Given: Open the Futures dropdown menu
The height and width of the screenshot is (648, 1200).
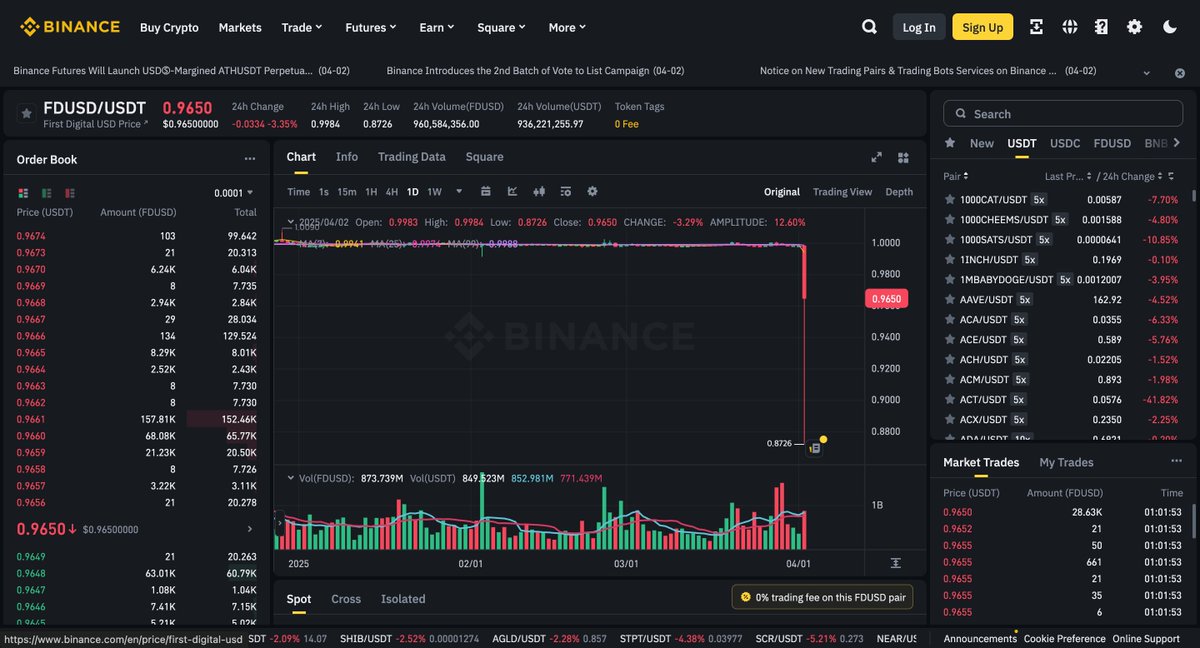Looking at the screenshot, I should pyautogui.click(x=371, y=27).
